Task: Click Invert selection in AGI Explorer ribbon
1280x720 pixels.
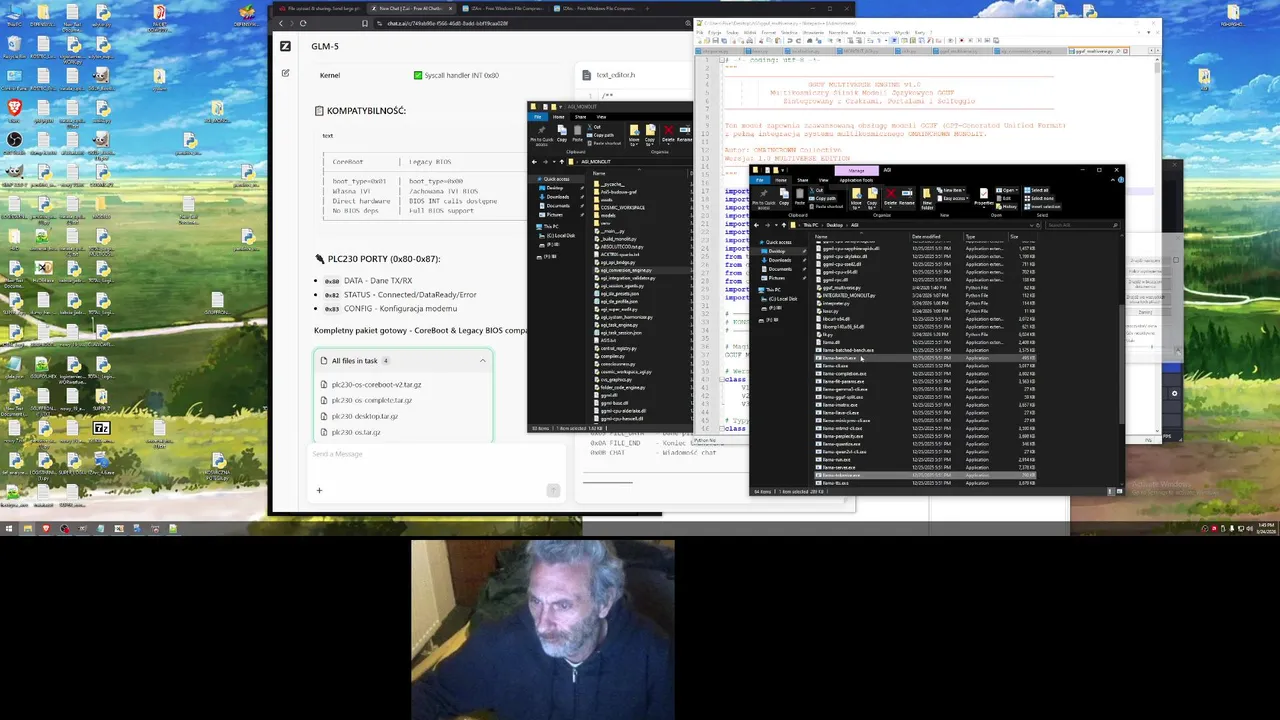Action: [1042, 207]
